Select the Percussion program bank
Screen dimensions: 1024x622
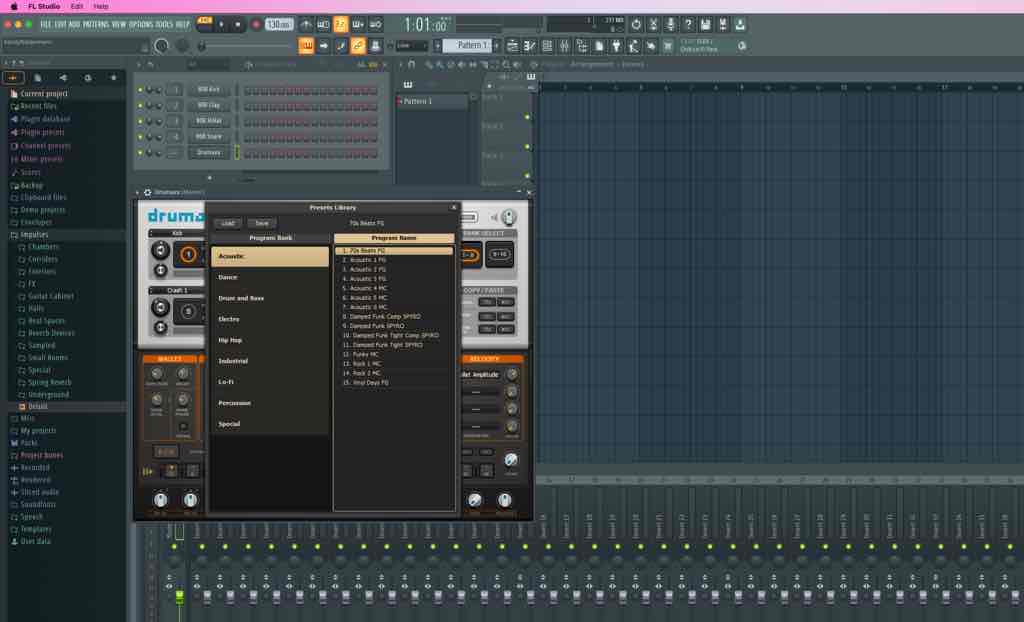(x=270, y=402)
